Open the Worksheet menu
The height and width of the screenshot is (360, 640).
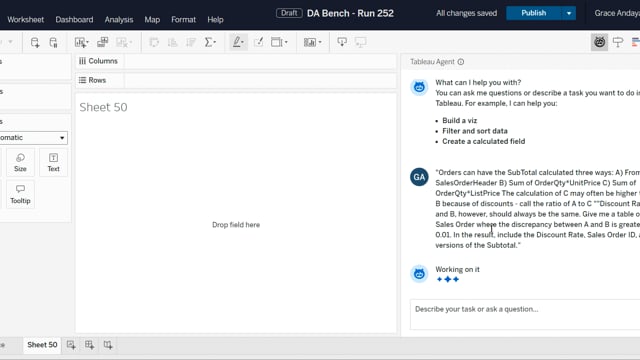click(25, 20)
